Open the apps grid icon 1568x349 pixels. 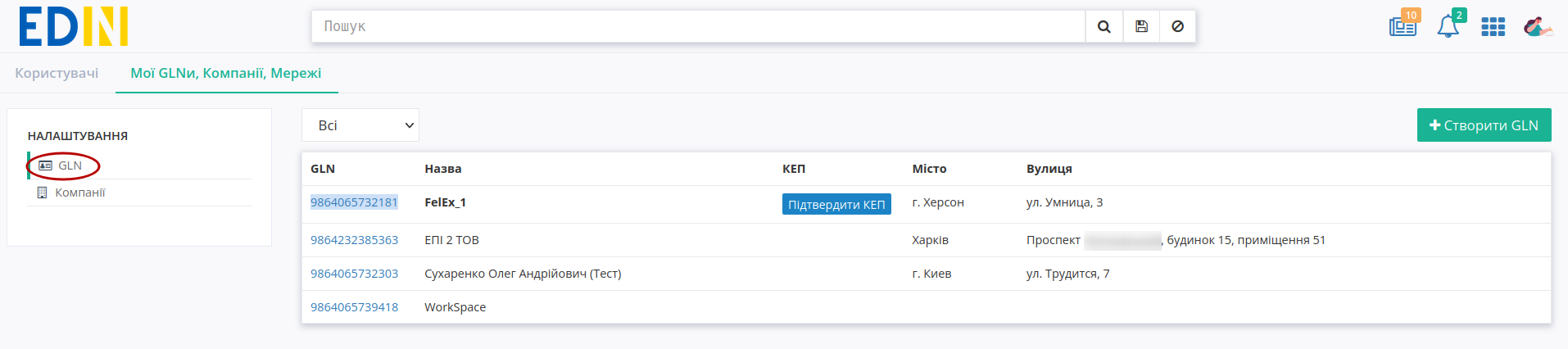point(1493,27)
